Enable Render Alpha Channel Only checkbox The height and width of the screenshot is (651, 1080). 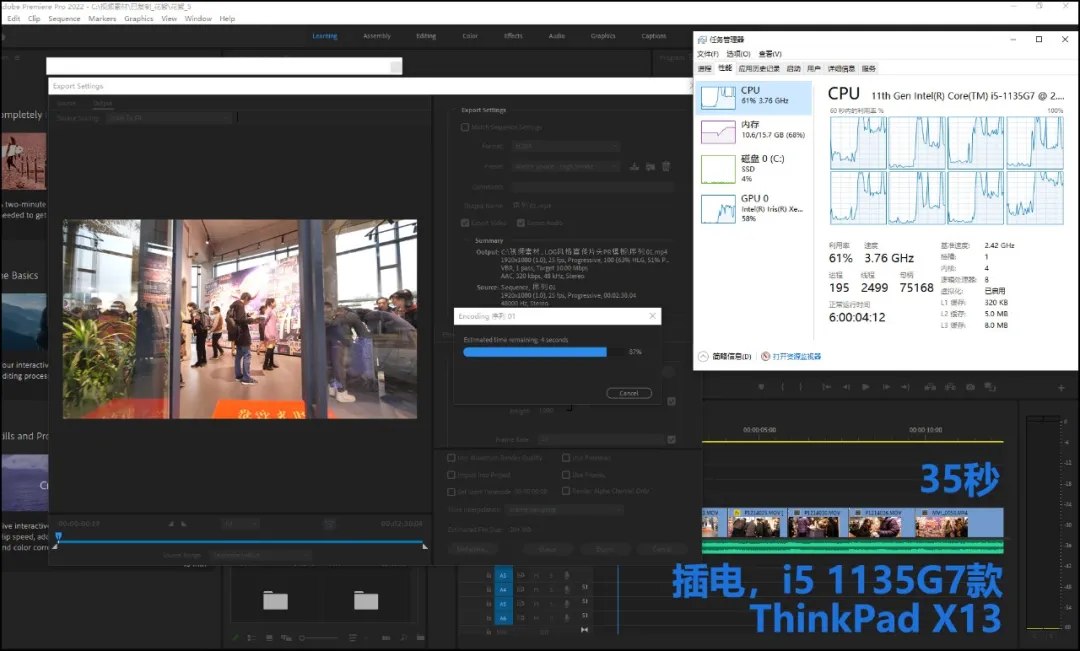tap(565, 491)
